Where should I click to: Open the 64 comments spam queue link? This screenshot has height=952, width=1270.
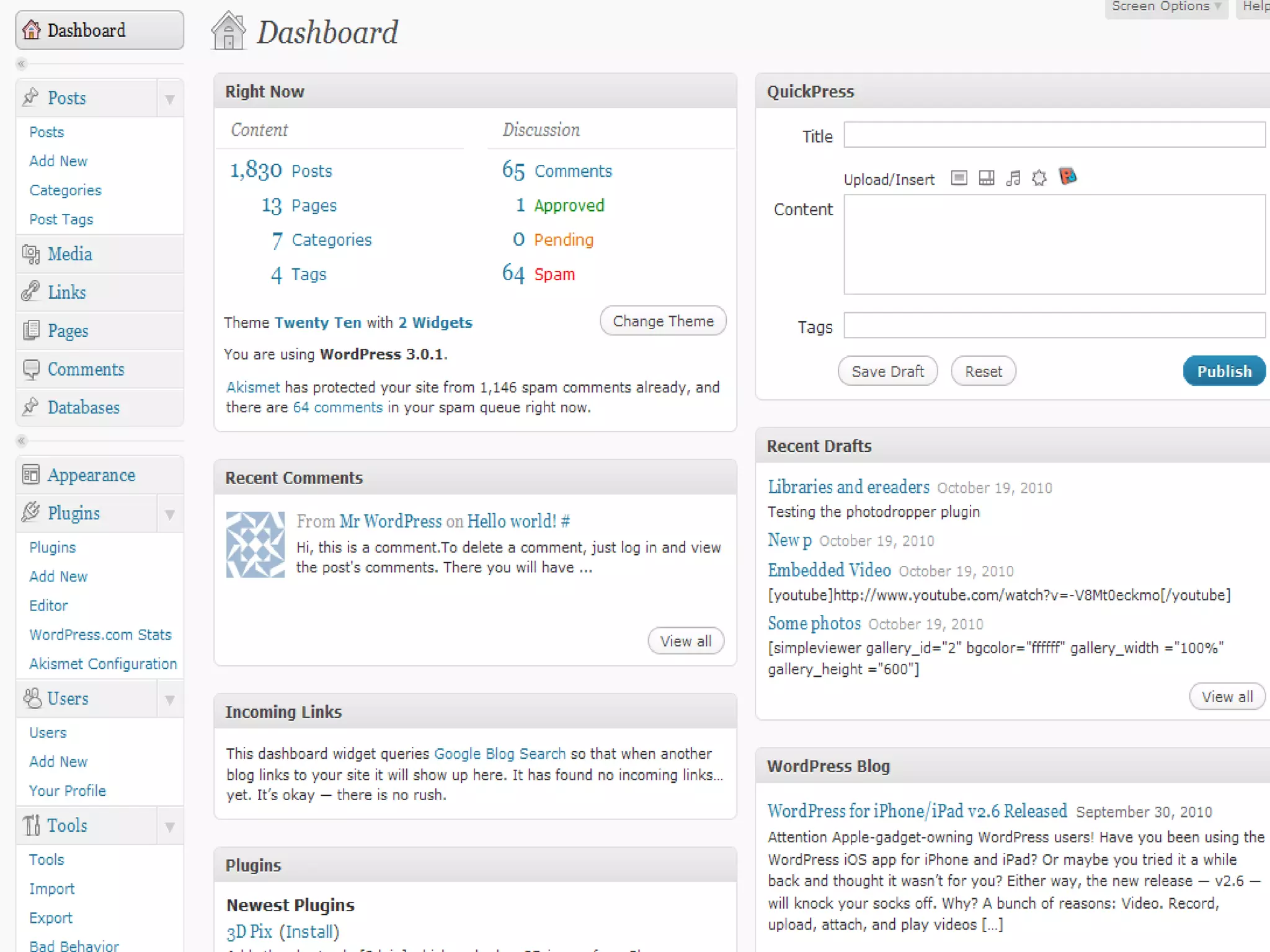337,408
